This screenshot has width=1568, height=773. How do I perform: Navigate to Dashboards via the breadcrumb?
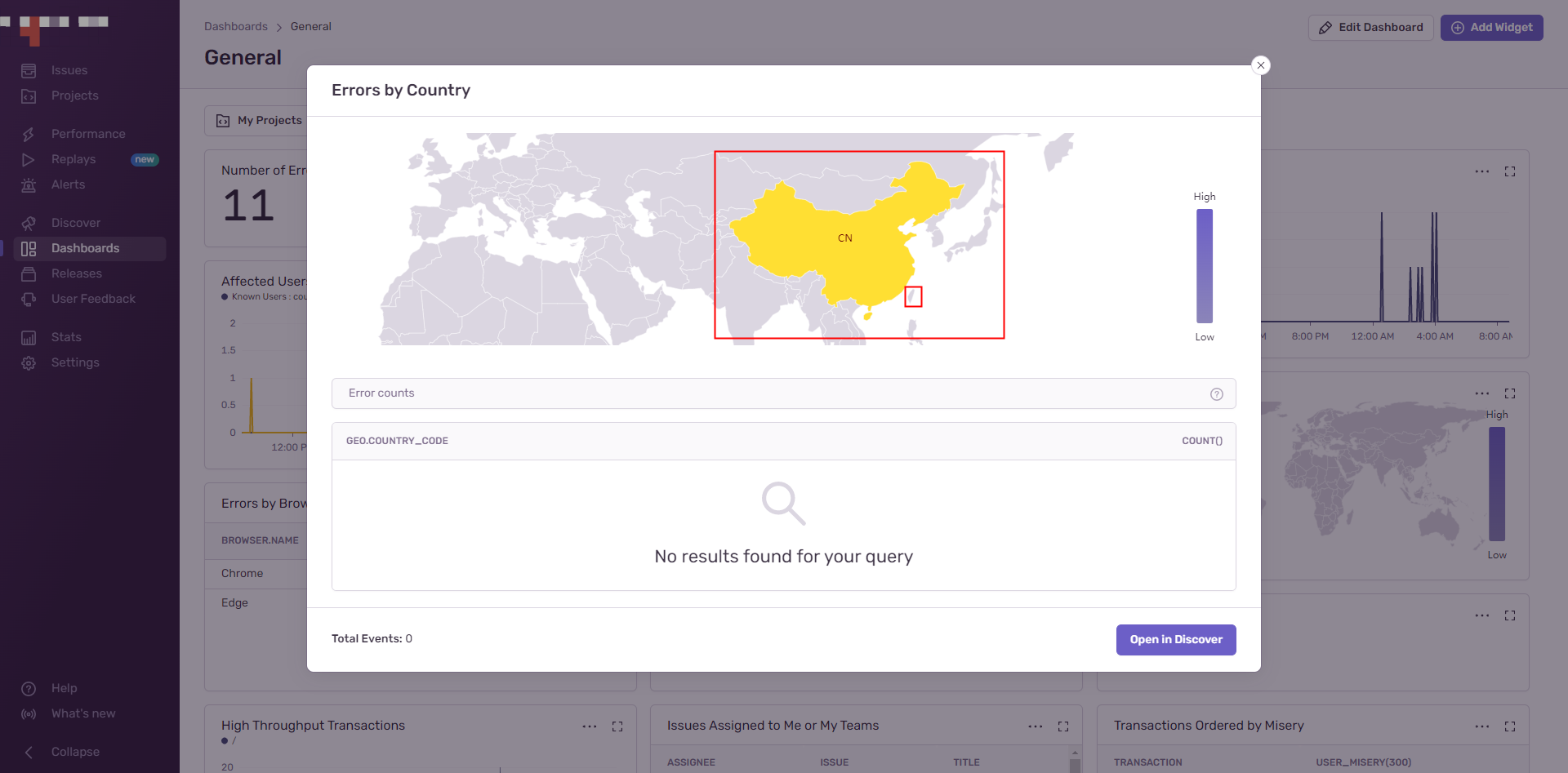click(235, 26)
